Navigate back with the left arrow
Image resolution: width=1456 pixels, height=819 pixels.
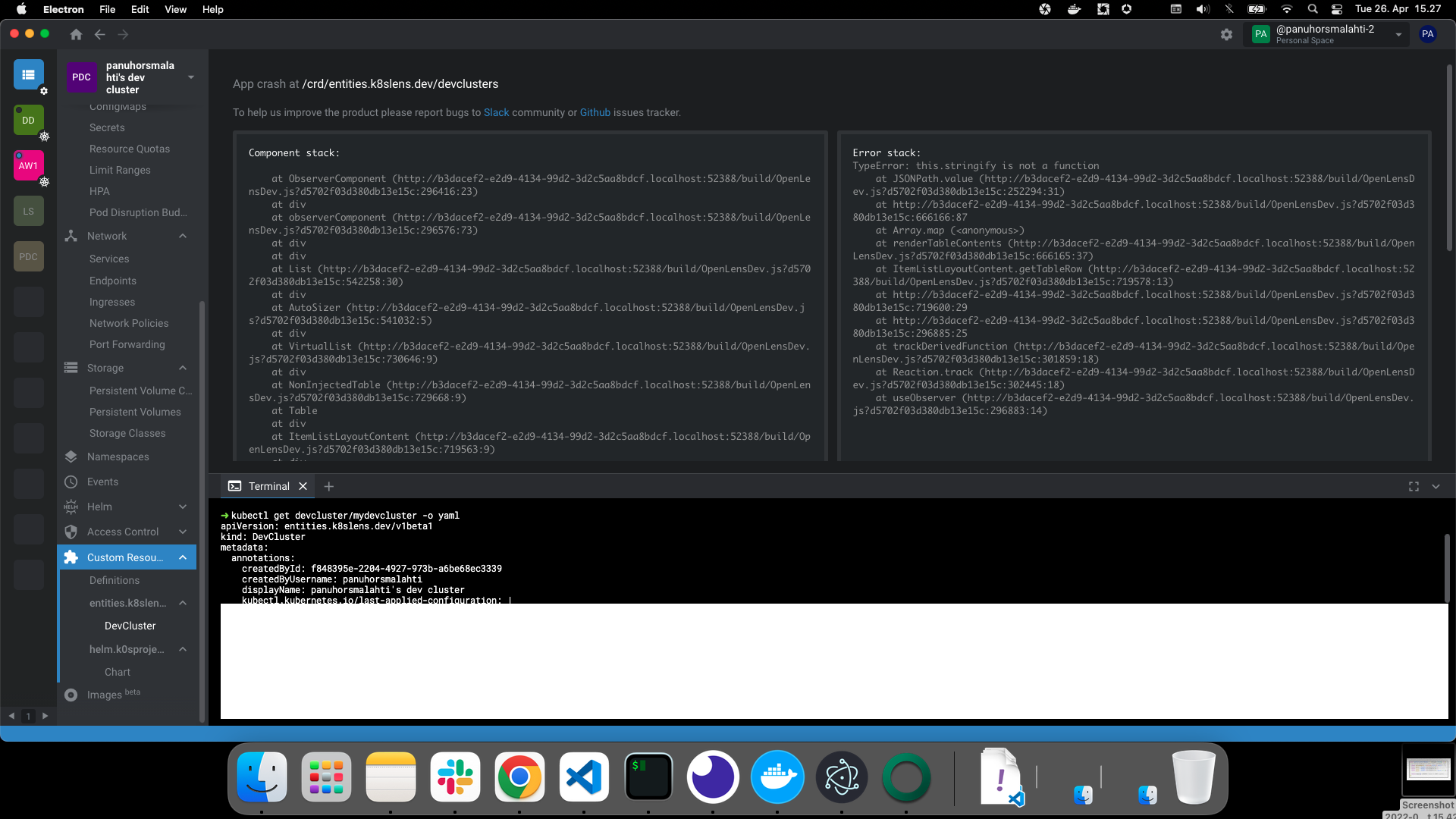point(99,34)
